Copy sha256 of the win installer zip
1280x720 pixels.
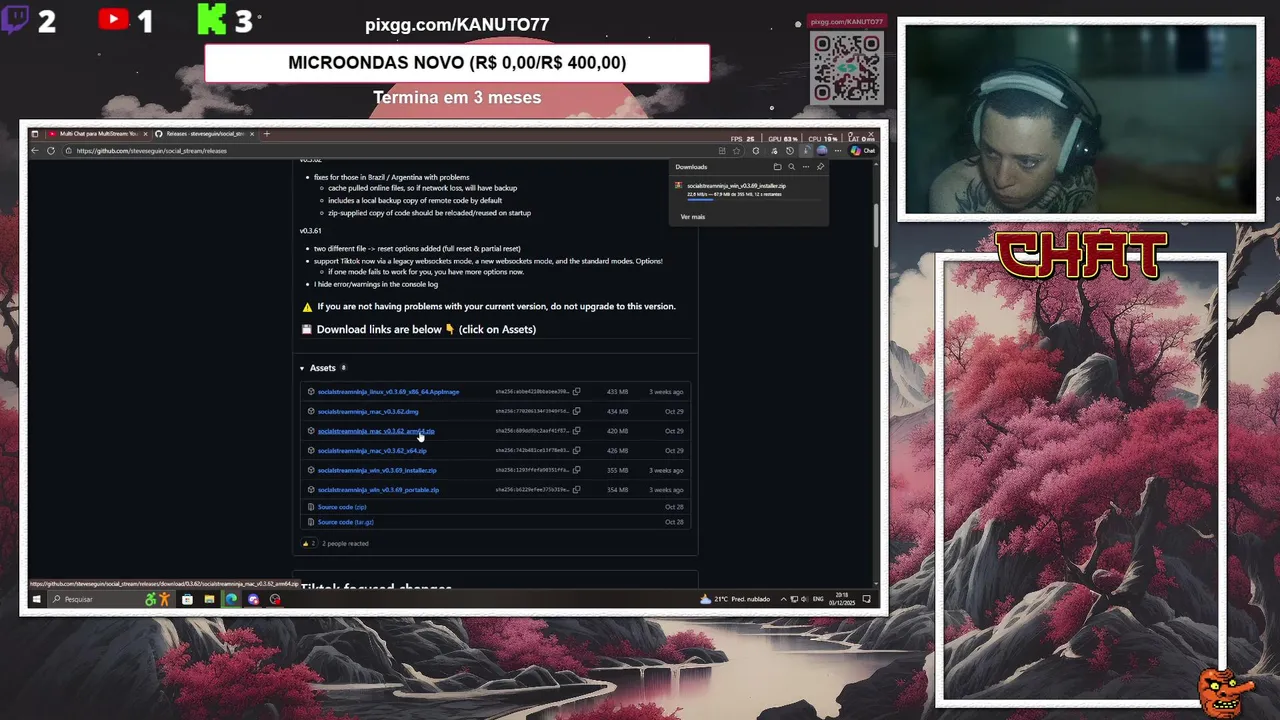click(576, 470)
